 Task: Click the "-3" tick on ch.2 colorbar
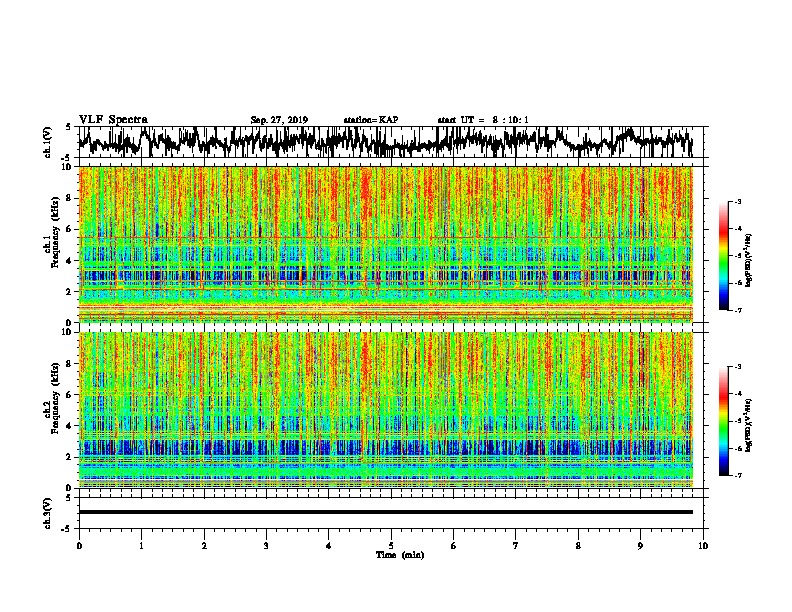(738, 367)
